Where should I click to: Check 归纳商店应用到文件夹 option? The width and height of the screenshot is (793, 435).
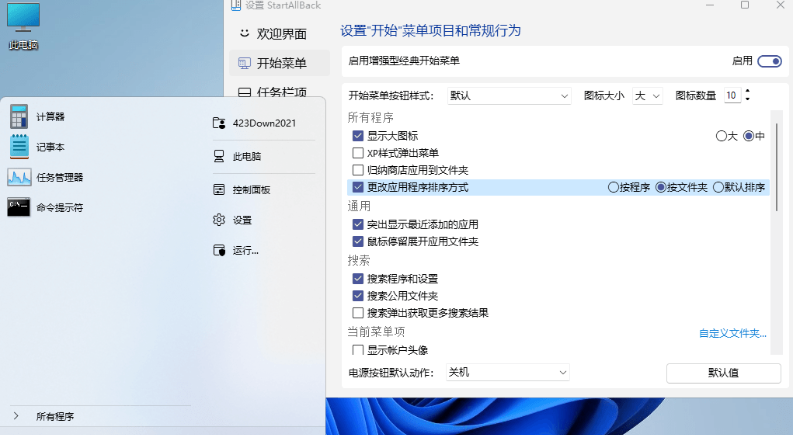(x=358, y=170)
